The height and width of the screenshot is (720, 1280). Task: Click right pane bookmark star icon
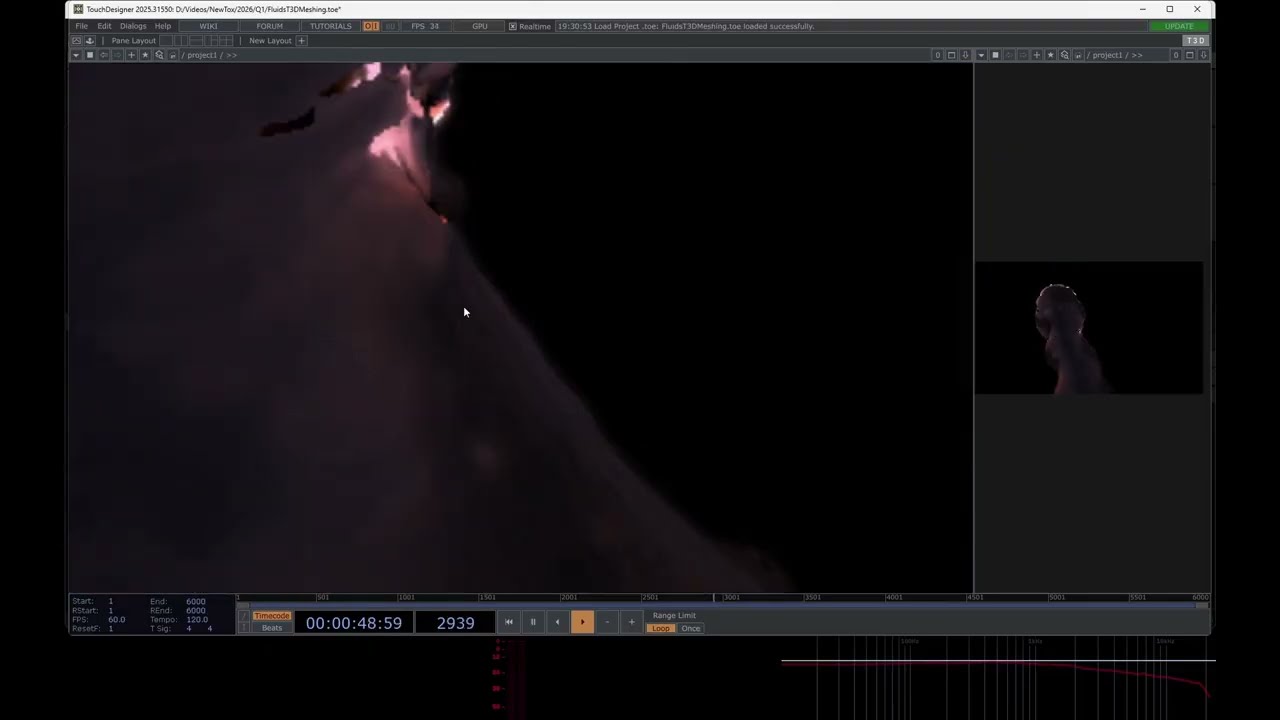[x=1050, y=55]
